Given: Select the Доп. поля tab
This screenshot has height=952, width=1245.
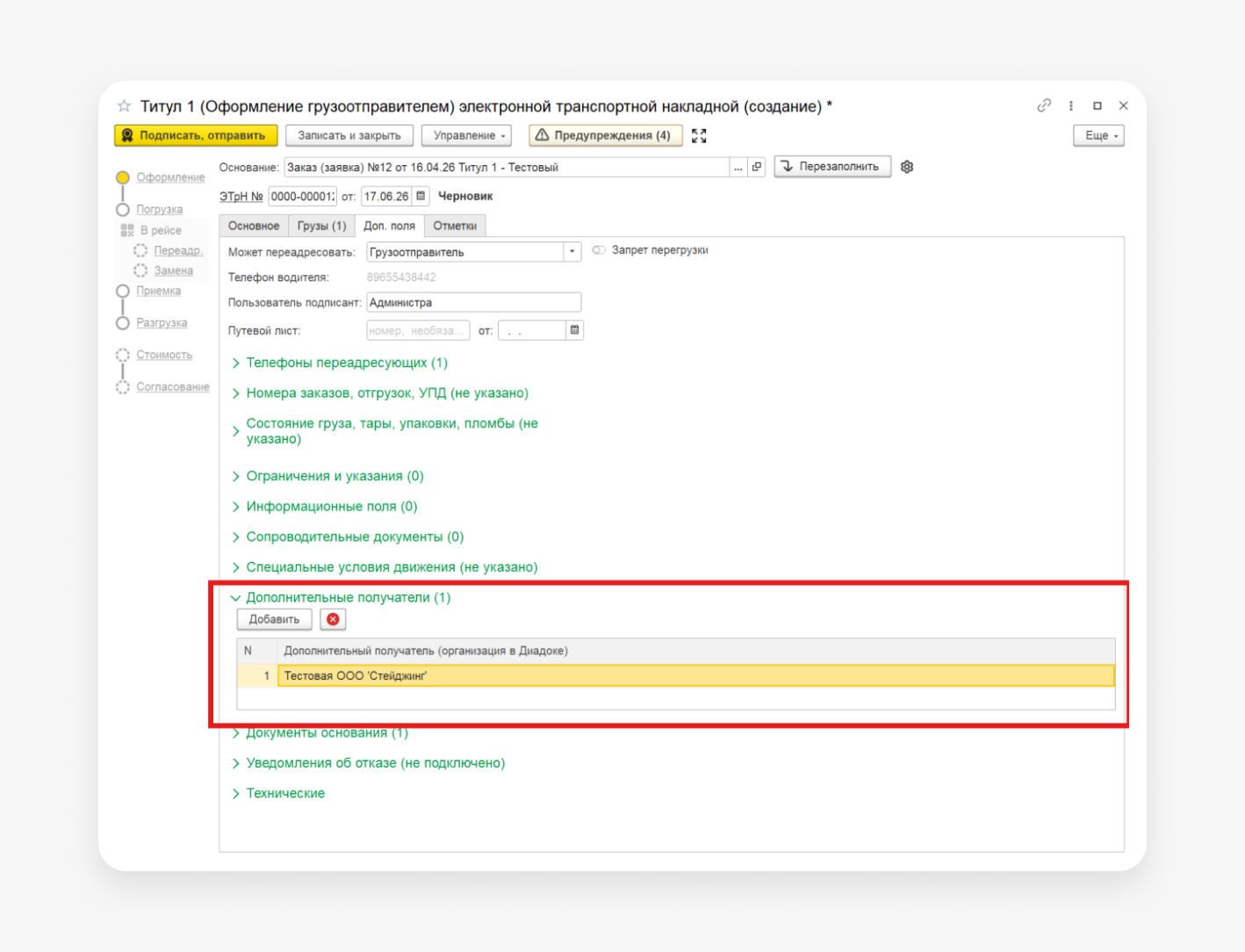Looking at the screenshot, I should (389, 226).
